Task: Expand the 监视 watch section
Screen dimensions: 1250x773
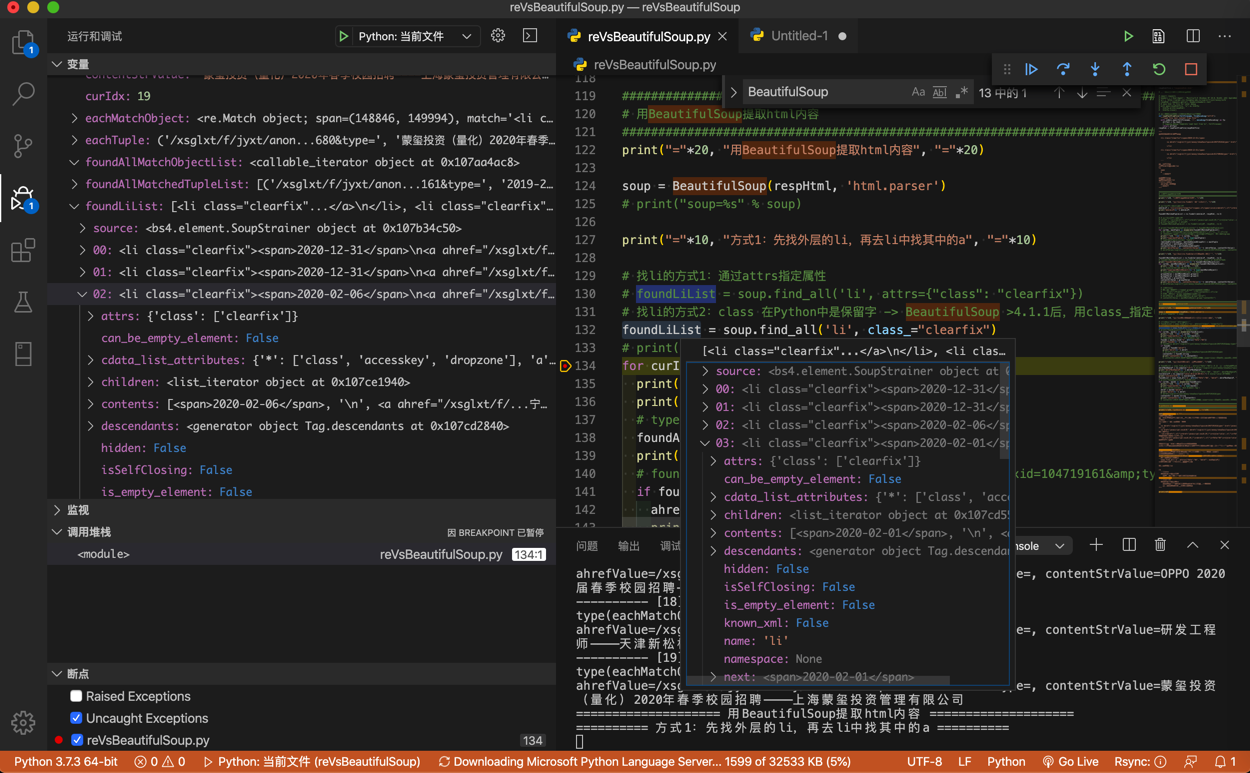Action: (57, 510)
